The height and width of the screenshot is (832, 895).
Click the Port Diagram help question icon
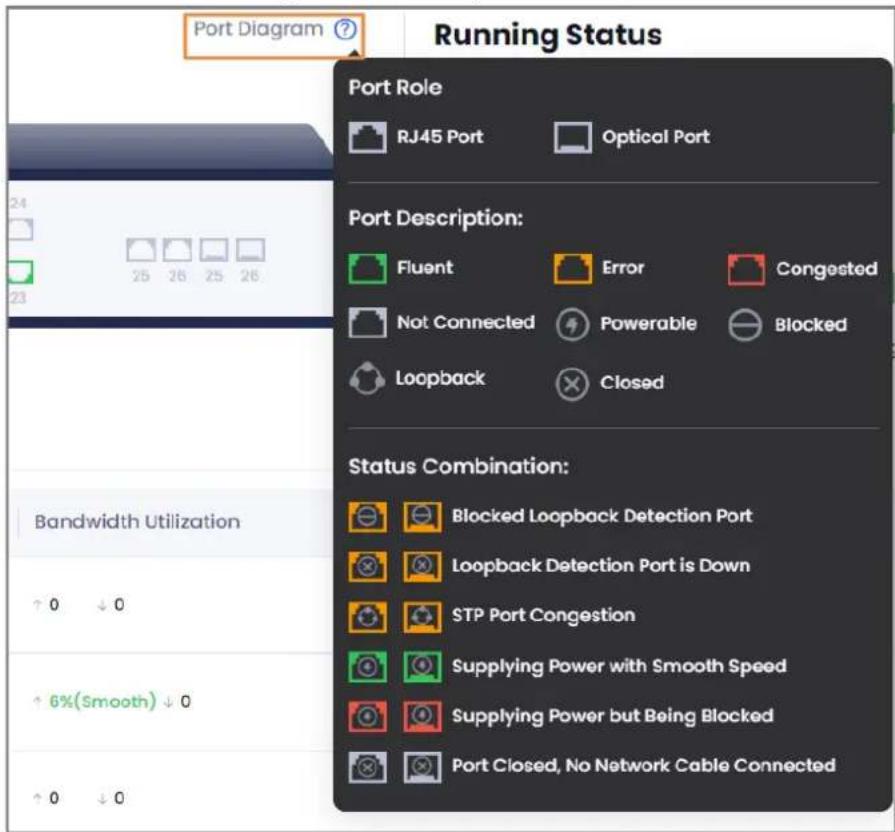click(345, 29)
